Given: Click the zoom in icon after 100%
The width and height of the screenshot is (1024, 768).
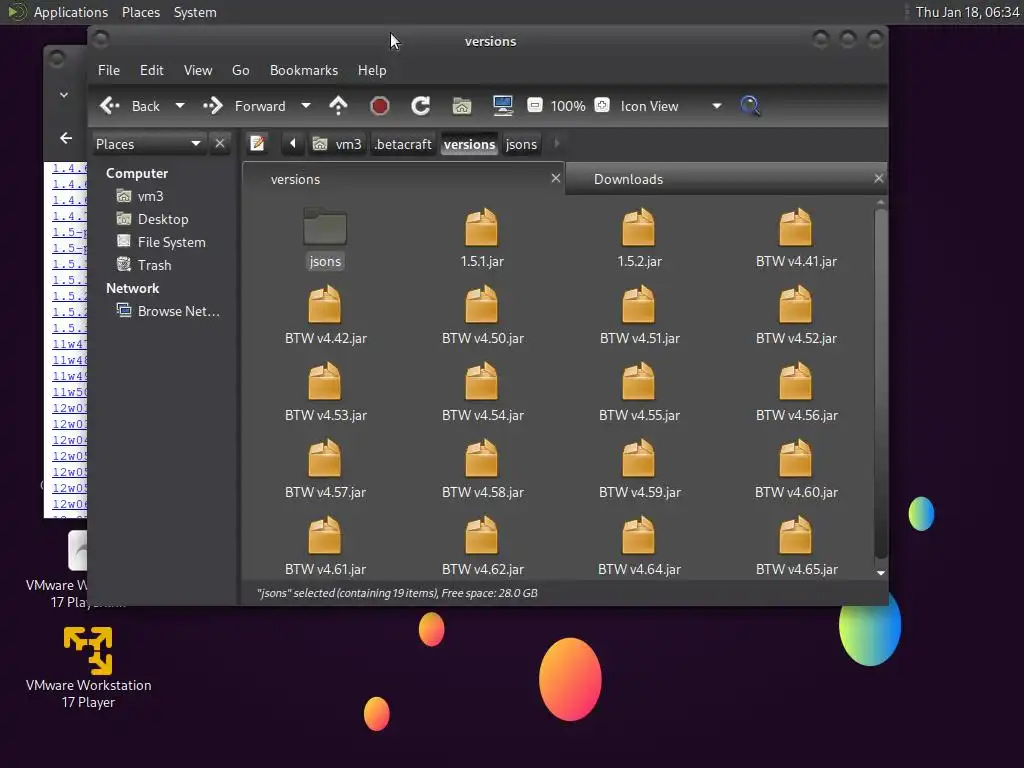Looking at the screenshot, I should click(601, 106).
